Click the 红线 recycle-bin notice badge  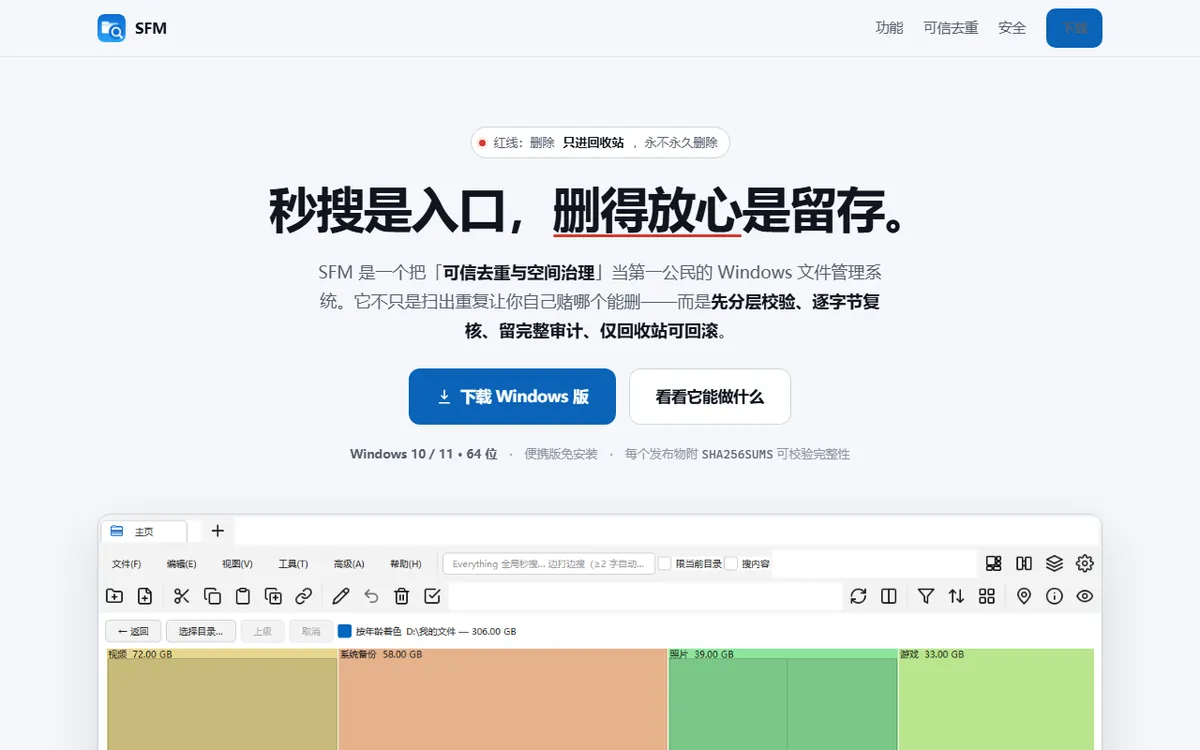[600, 143]
